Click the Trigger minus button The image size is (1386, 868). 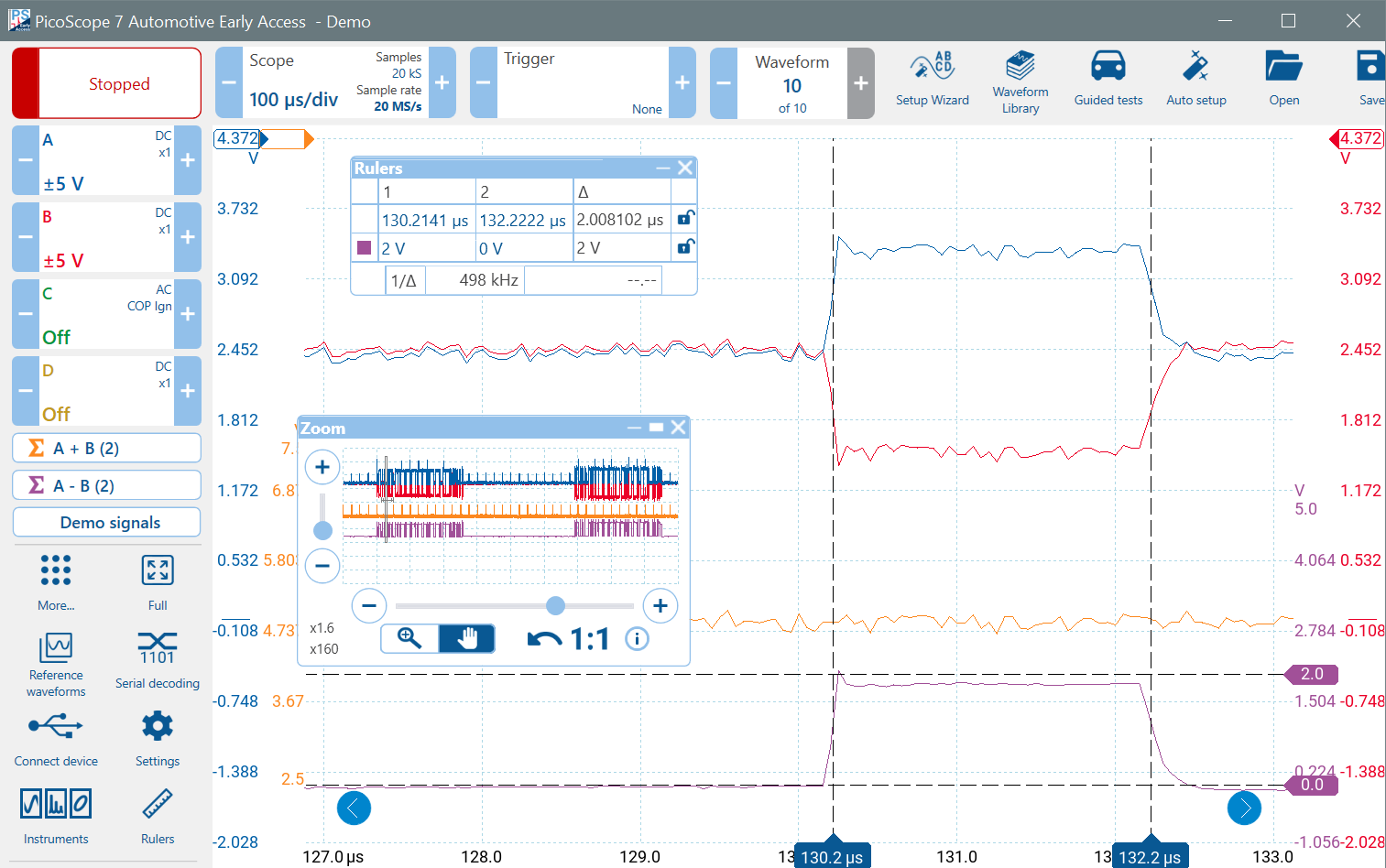[484, 82]
